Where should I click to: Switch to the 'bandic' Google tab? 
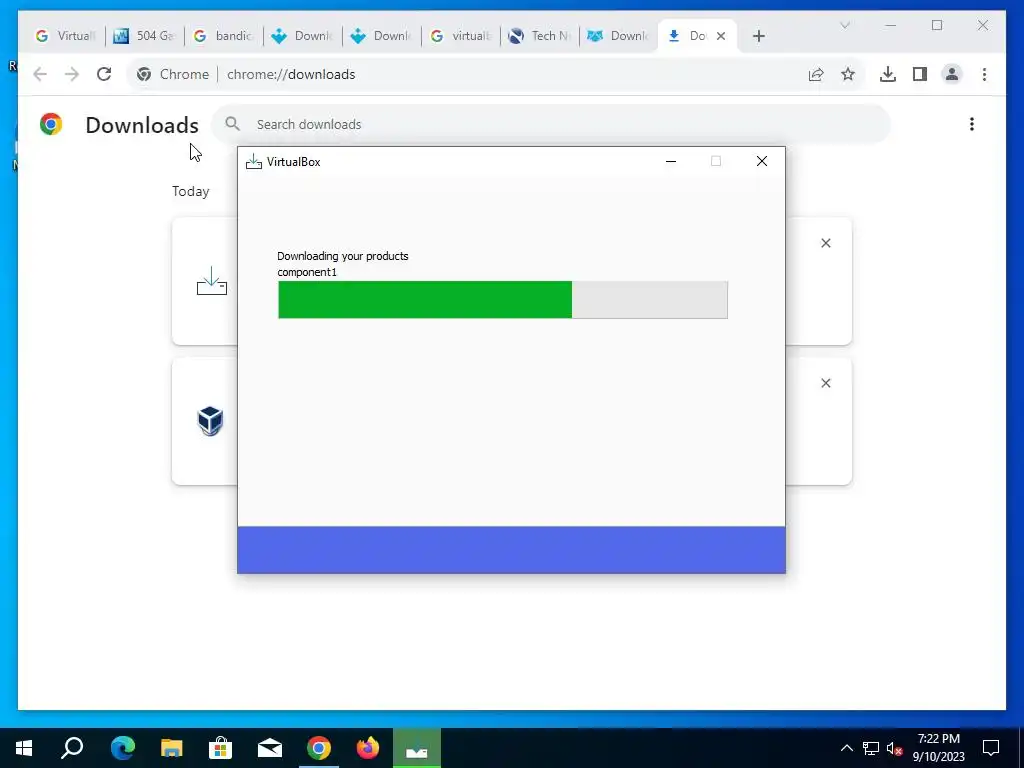[223, 36]
